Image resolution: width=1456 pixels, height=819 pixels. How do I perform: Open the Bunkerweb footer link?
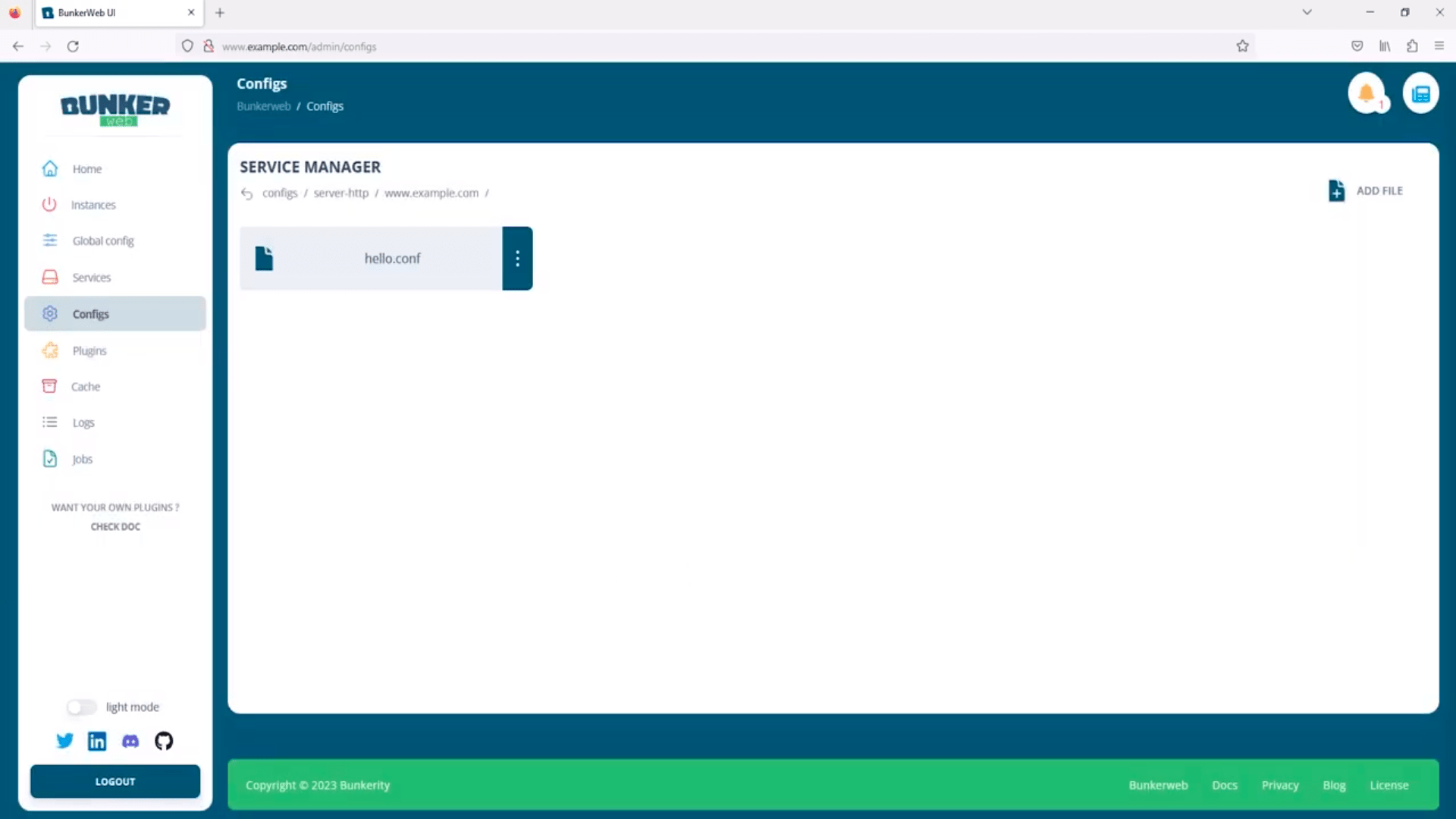point(1158,786)
